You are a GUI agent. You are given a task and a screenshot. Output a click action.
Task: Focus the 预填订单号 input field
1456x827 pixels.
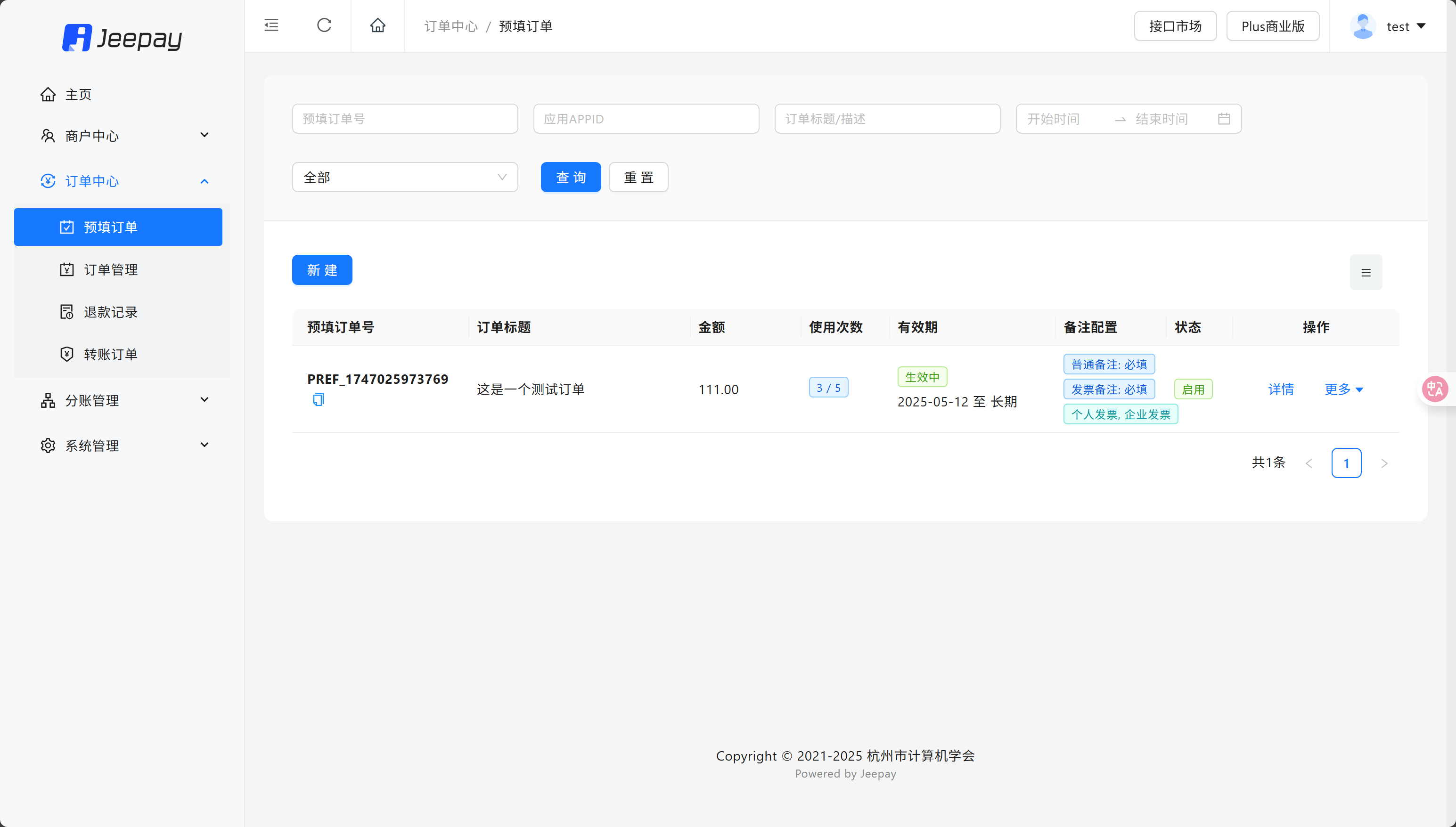[405, 119]
